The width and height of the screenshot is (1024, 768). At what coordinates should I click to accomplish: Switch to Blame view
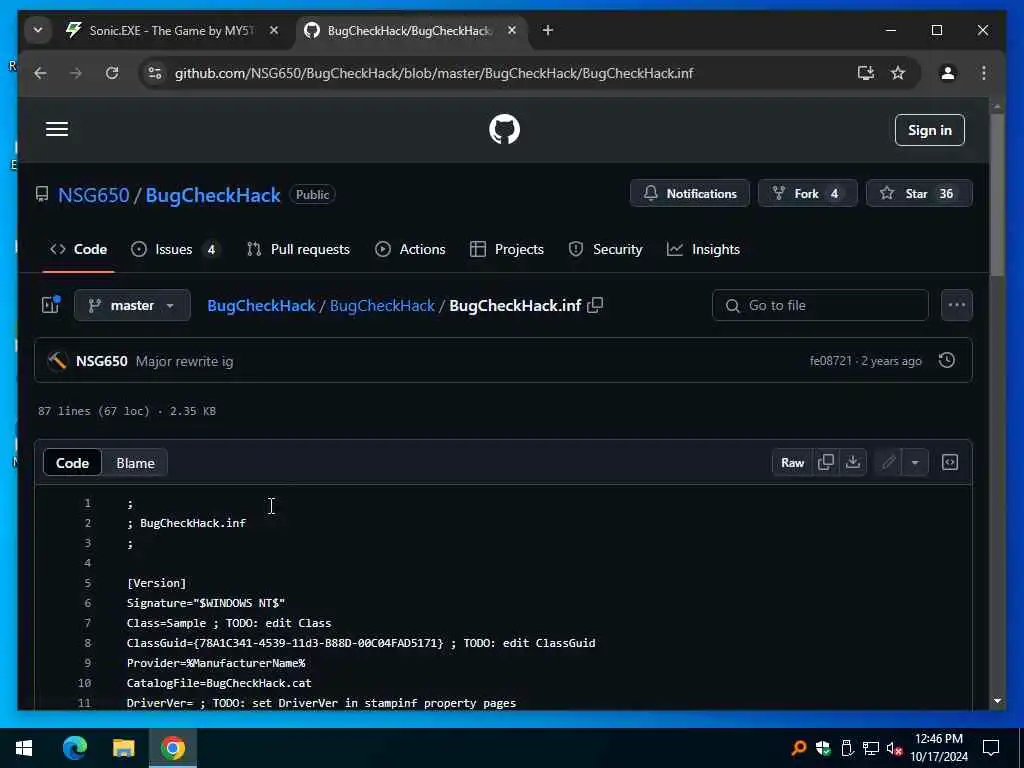click(x=135, y=463)
